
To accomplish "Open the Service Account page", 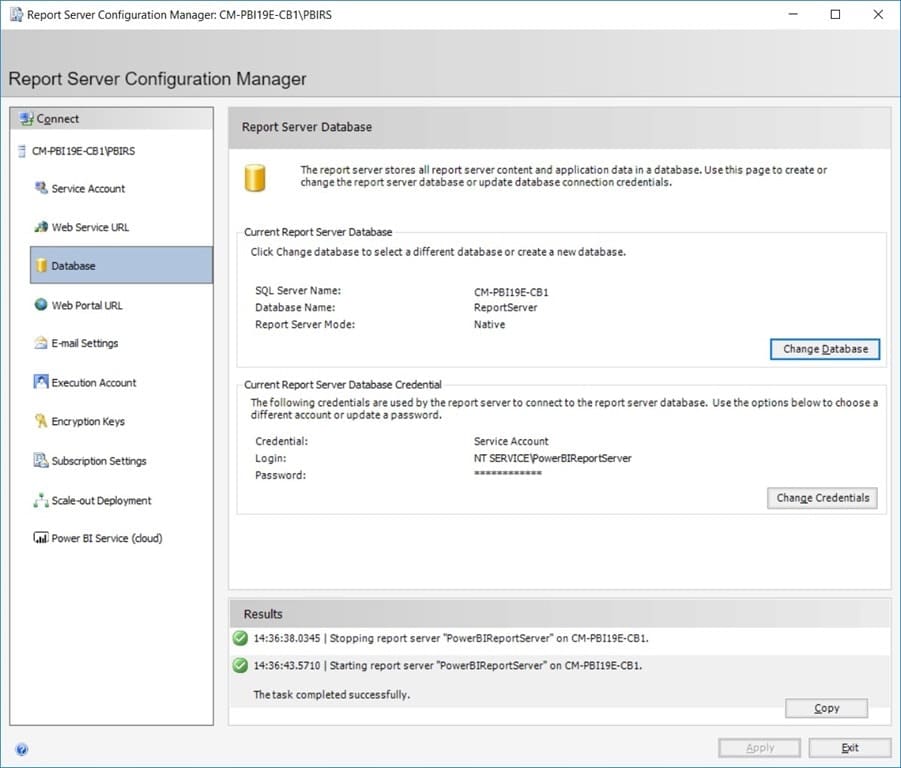I will 88,188.
